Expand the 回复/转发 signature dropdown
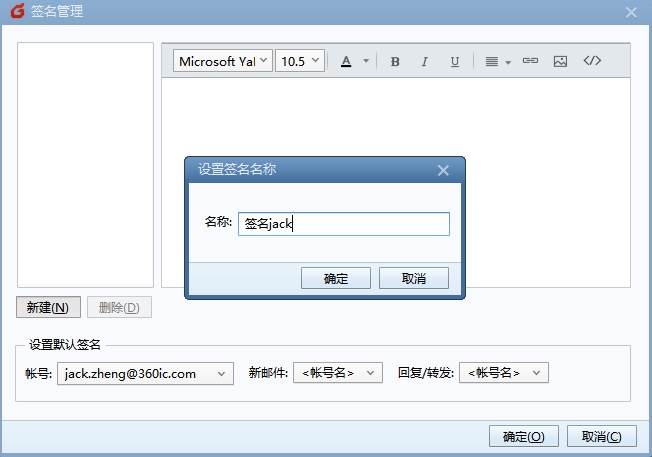This screenshot has width=652, height=457. 503,373
